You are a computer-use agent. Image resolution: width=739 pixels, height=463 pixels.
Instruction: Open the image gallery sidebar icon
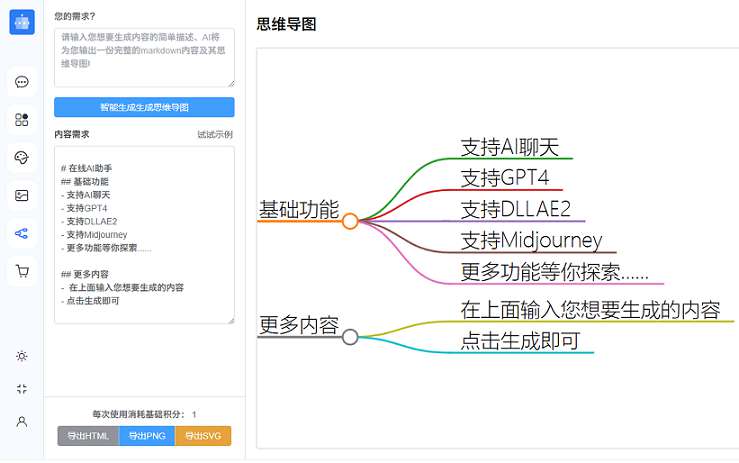point(22,195)
